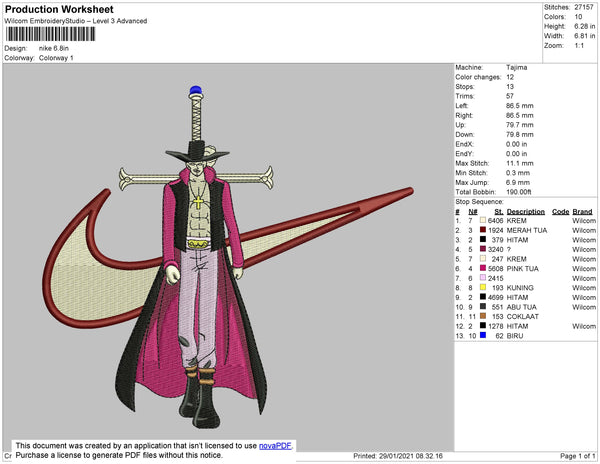
Task: Click the Trims value 57
Action: [x=510, y=96]
